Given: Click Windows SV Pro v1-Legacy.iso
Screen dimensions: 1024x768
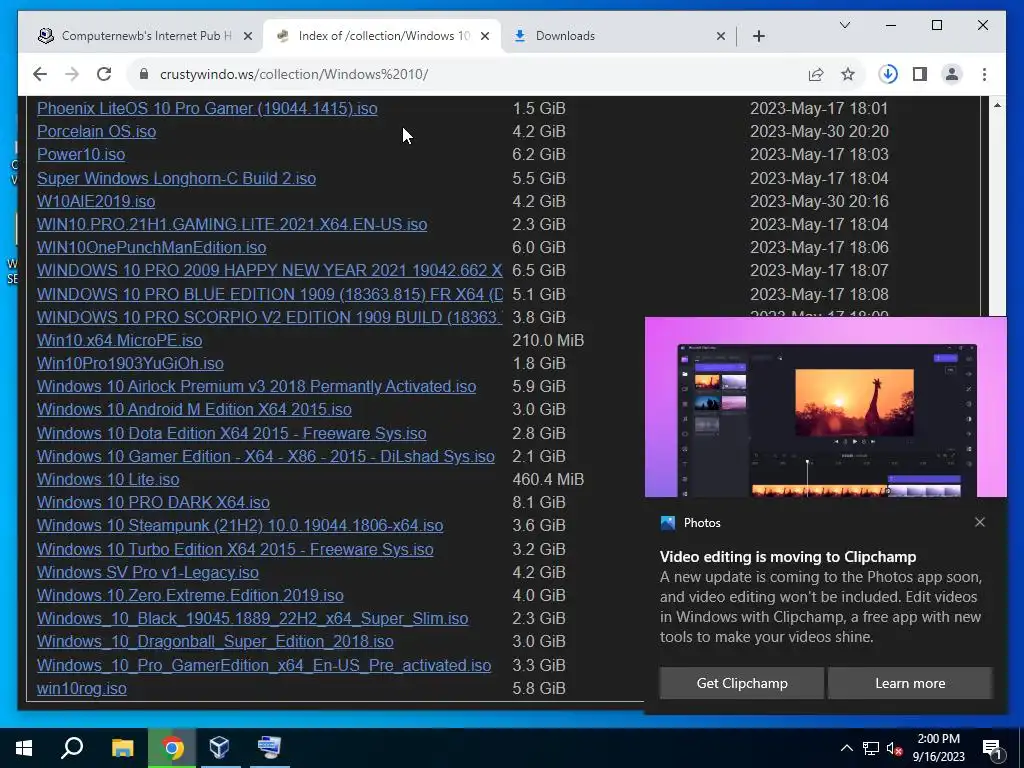Looking at the screenshot, I should pyautogui.click(x=148, y=572).
